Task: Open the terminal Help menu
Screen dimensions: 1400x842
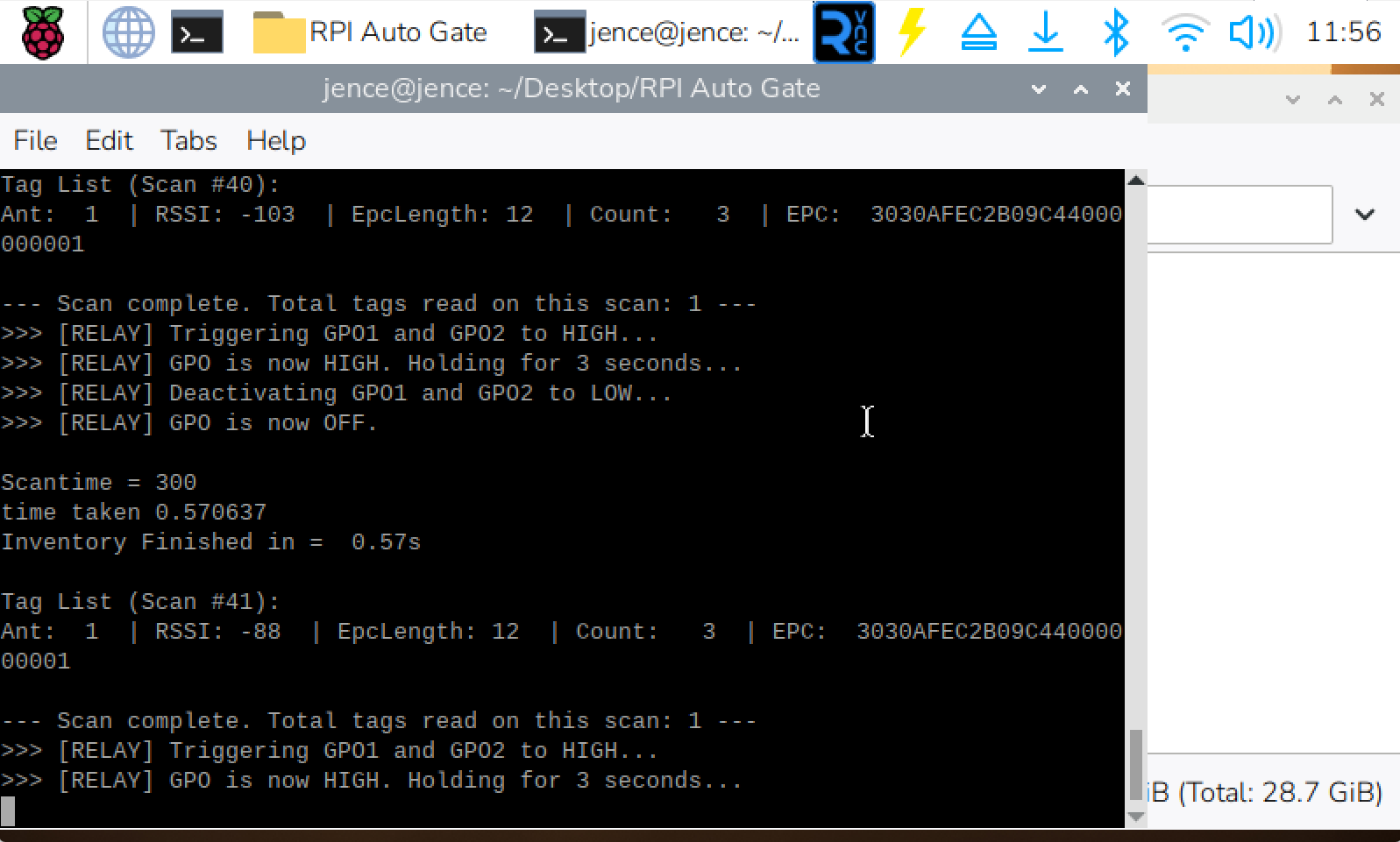Action: [x=276, y=141]
